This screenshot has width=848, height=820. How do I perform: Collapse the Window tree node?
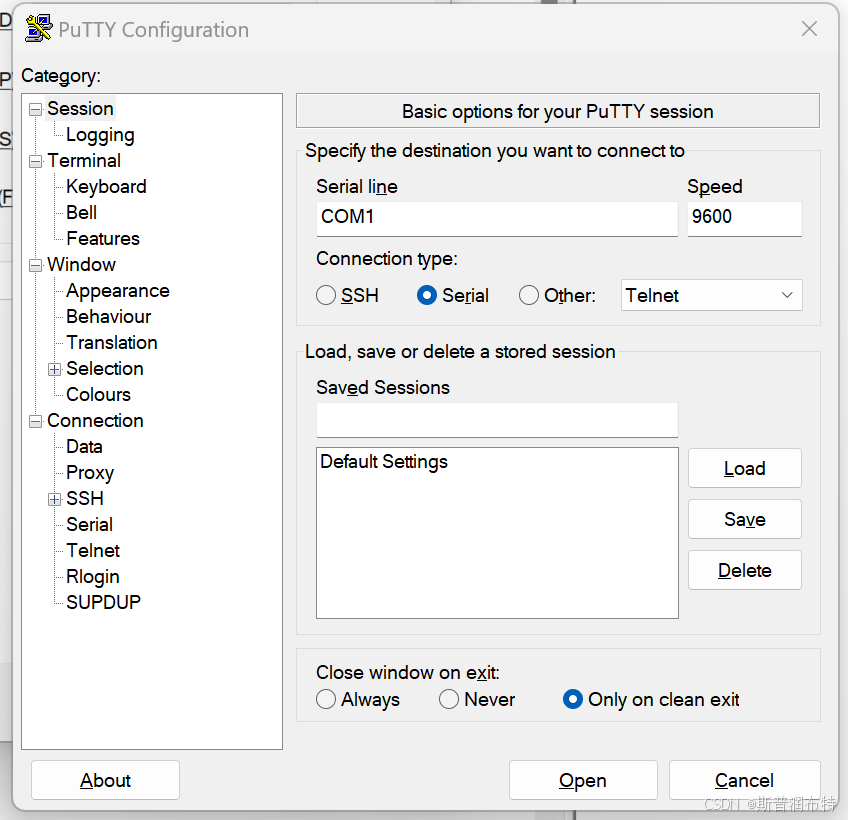click(35, 266)
